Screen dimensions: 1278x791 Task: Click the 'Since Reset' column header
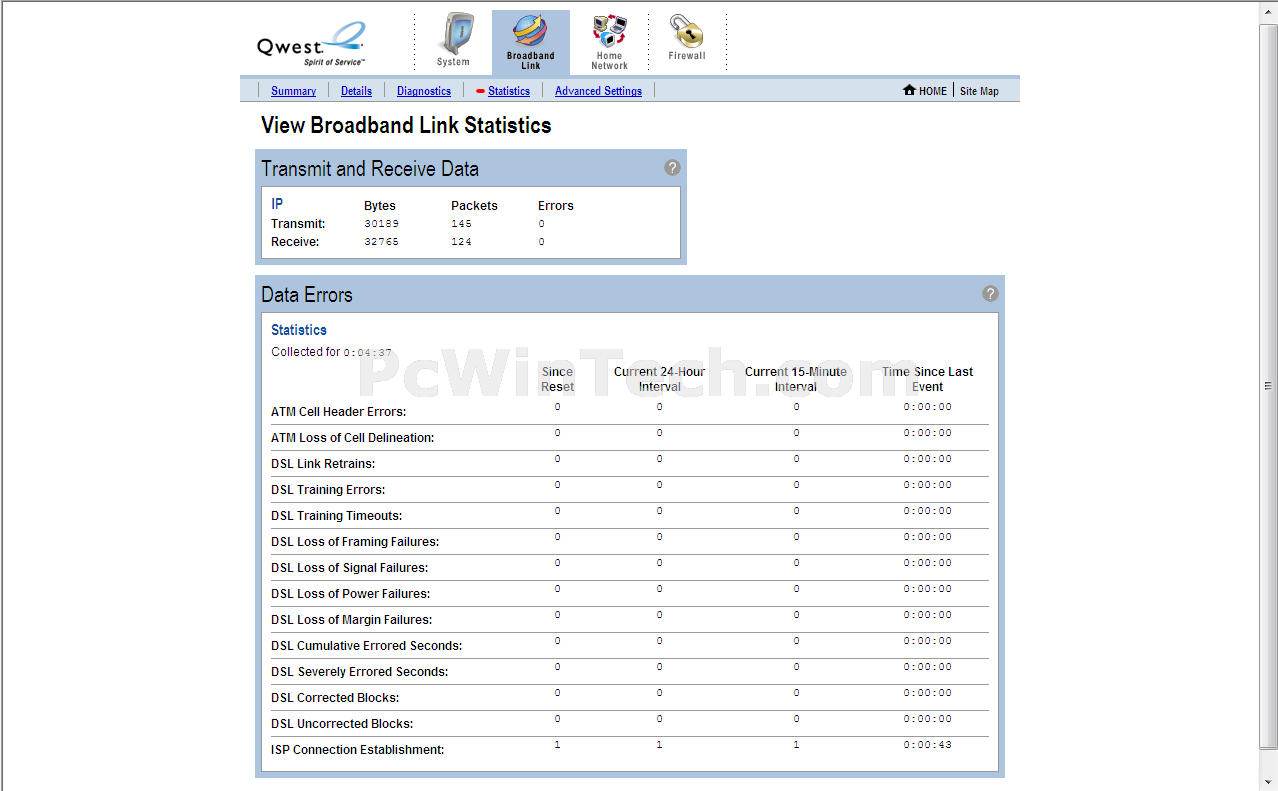click(557, 379)
